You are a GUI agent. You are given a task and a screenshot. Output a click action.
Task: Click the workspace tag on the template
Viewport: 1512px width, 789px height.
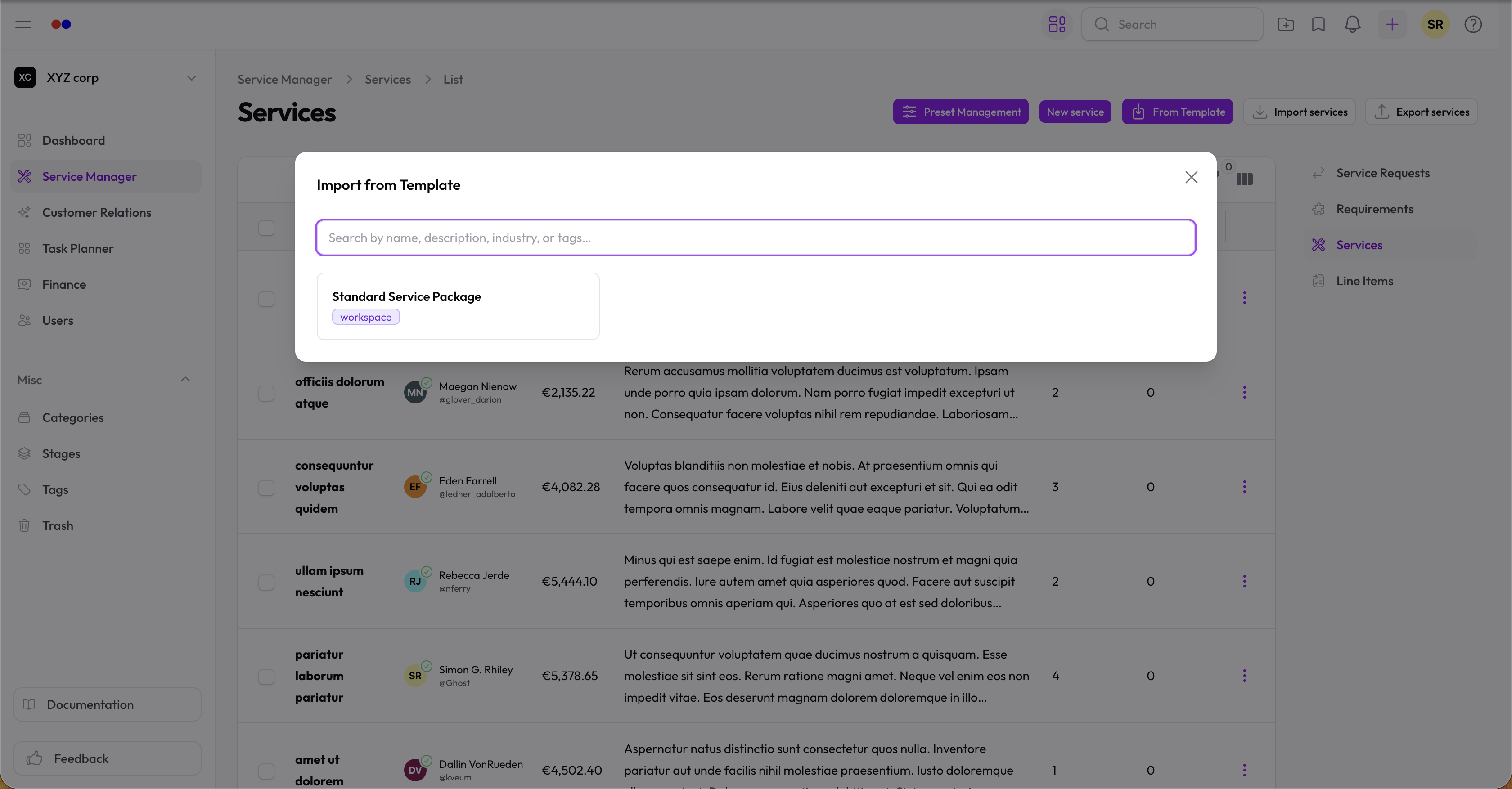(366, 317)
